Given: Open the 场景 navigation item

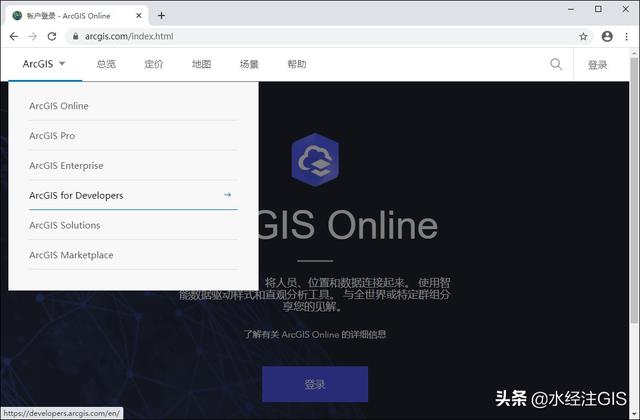Looking at the screenshot, I should 249,64.
